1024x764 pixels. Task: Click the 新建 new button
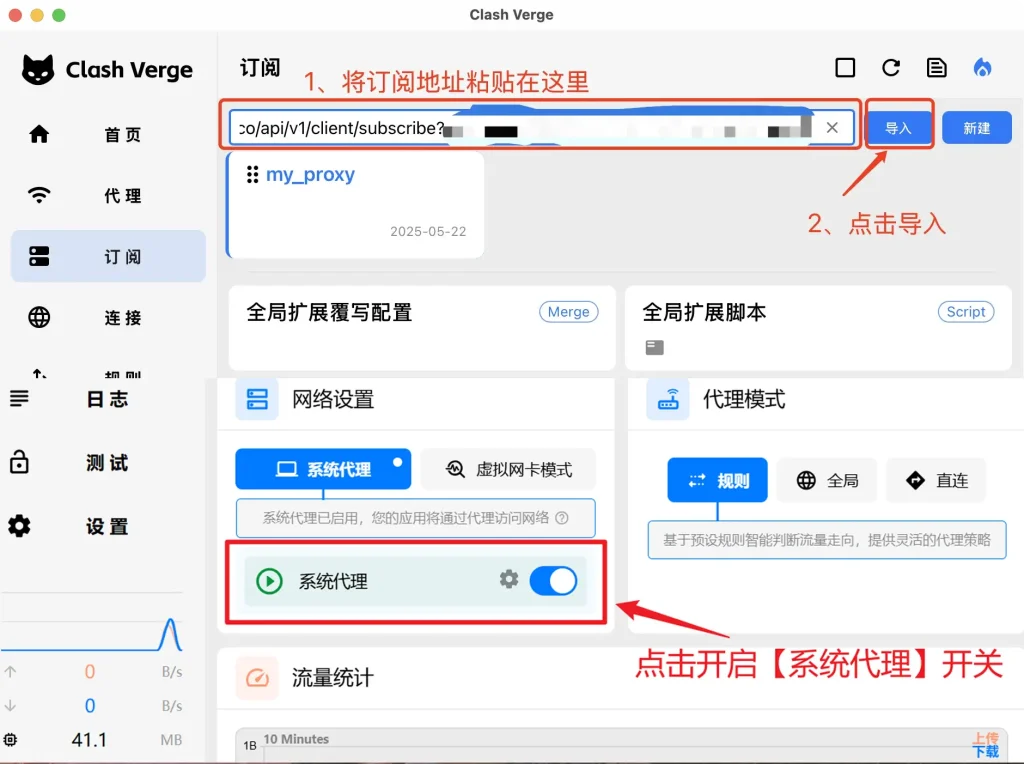pos(977,127)
